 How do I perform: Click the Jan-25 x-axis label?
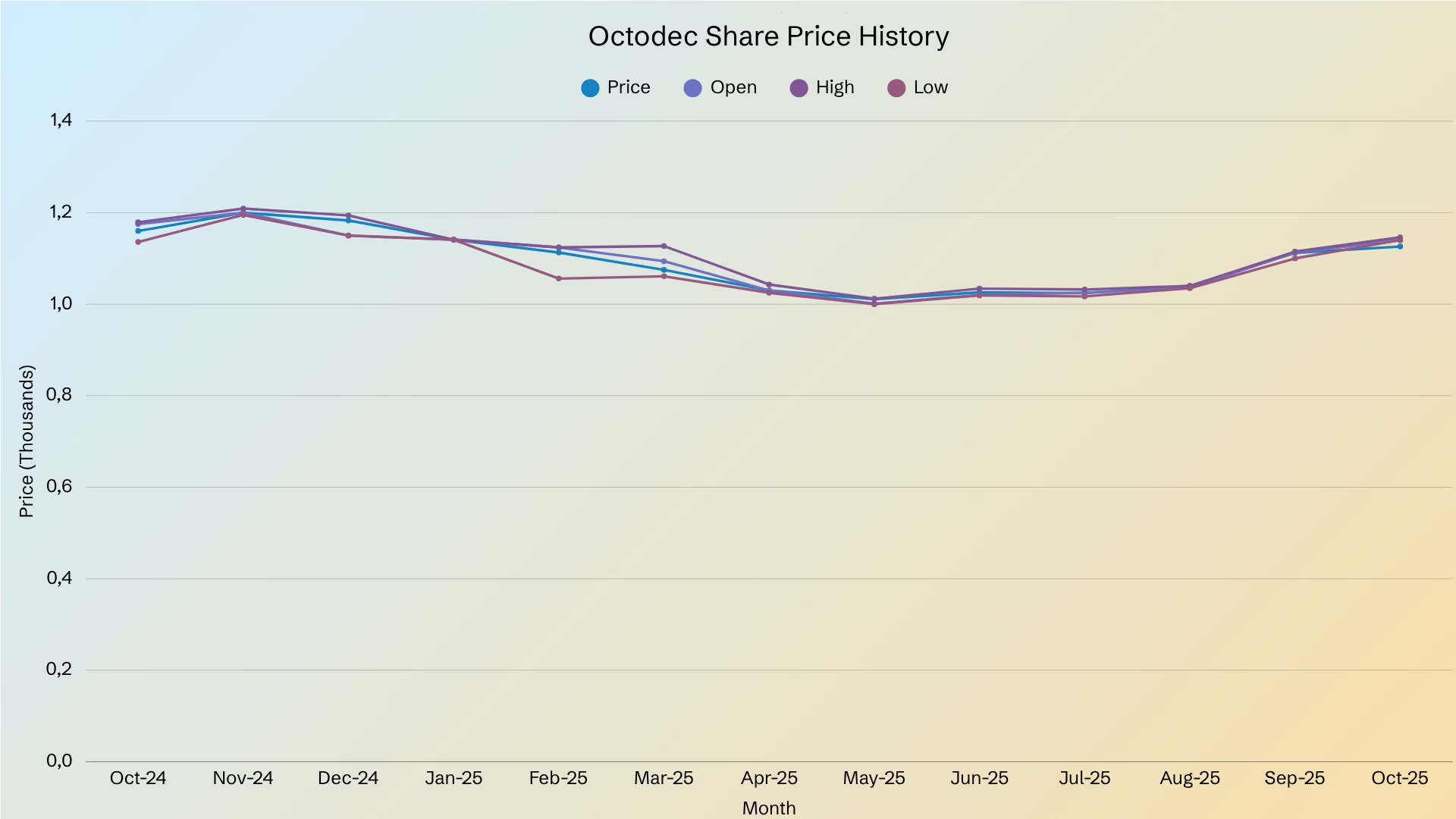[453, 778]
